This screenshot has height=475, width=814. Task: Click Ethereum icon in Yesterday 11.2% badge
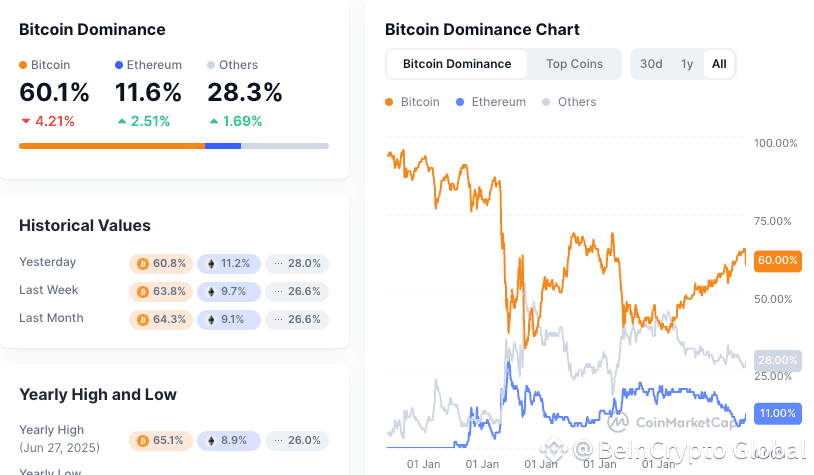point(211,264)
